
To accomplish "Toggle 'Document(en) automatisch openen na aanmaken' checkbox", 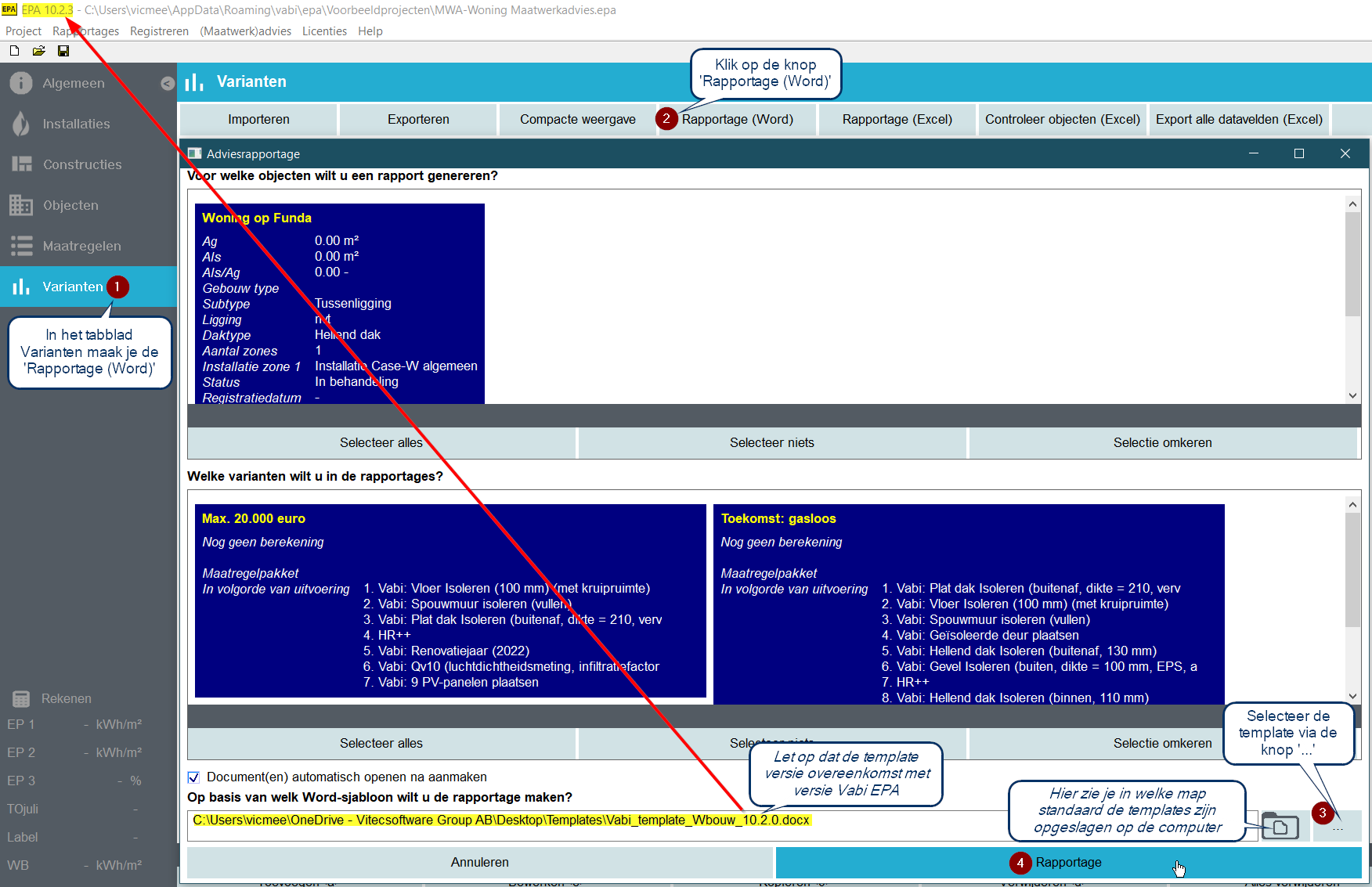I will point(193,777).
